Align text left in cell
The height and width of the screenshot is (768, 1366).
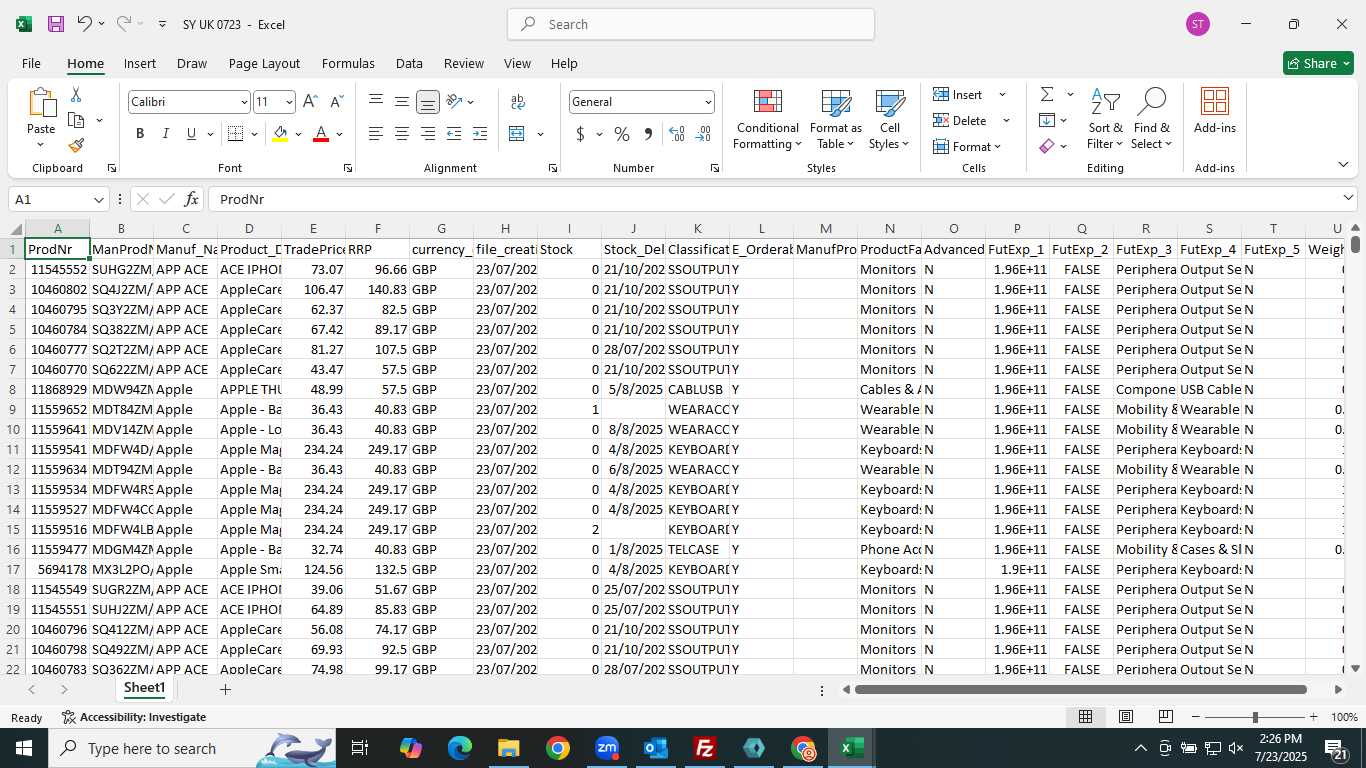(x=376, y=134)
